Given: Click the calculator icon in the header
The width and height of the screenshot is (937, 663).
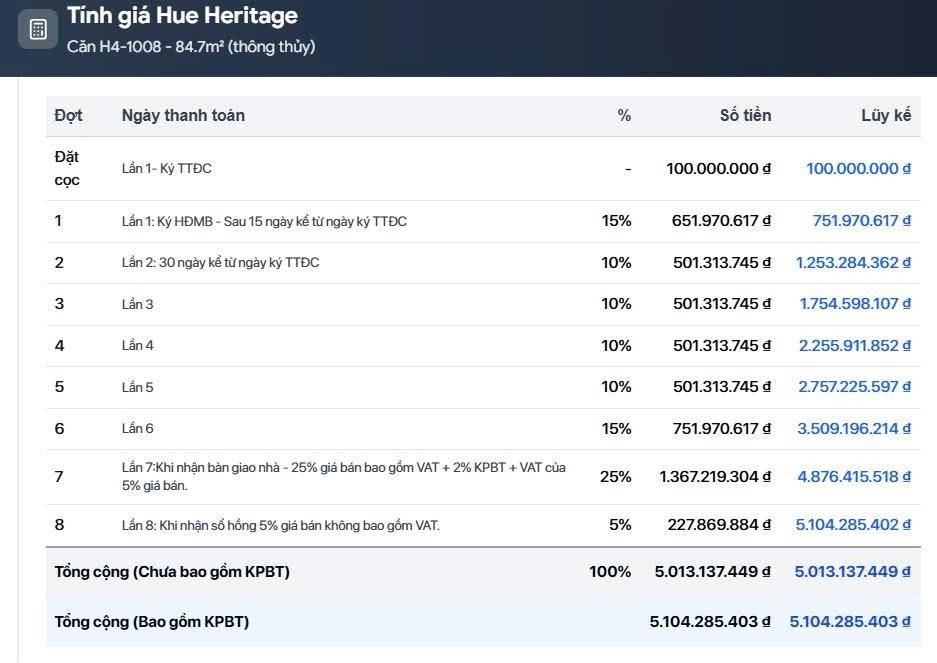Looking at the screenshot, I should [x=38, y=29].
